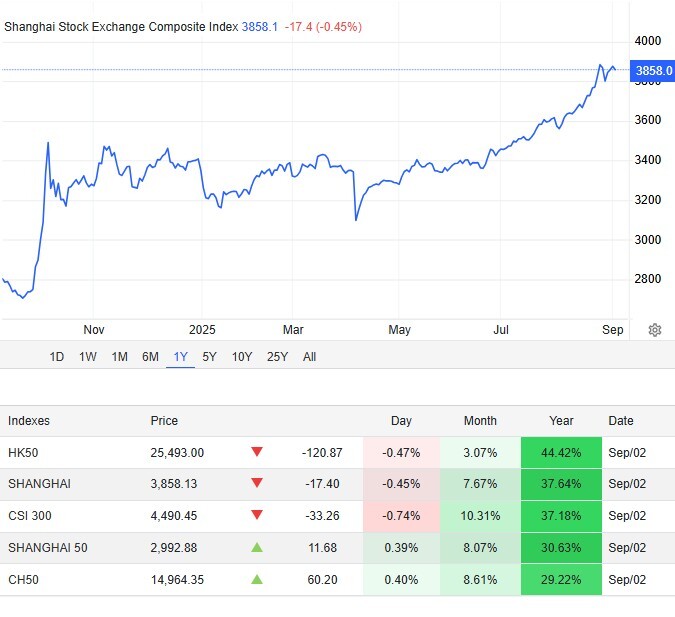Click the 4000 y-axis label
This screenshot has width=675, height=617.
[x=647, y=41]
